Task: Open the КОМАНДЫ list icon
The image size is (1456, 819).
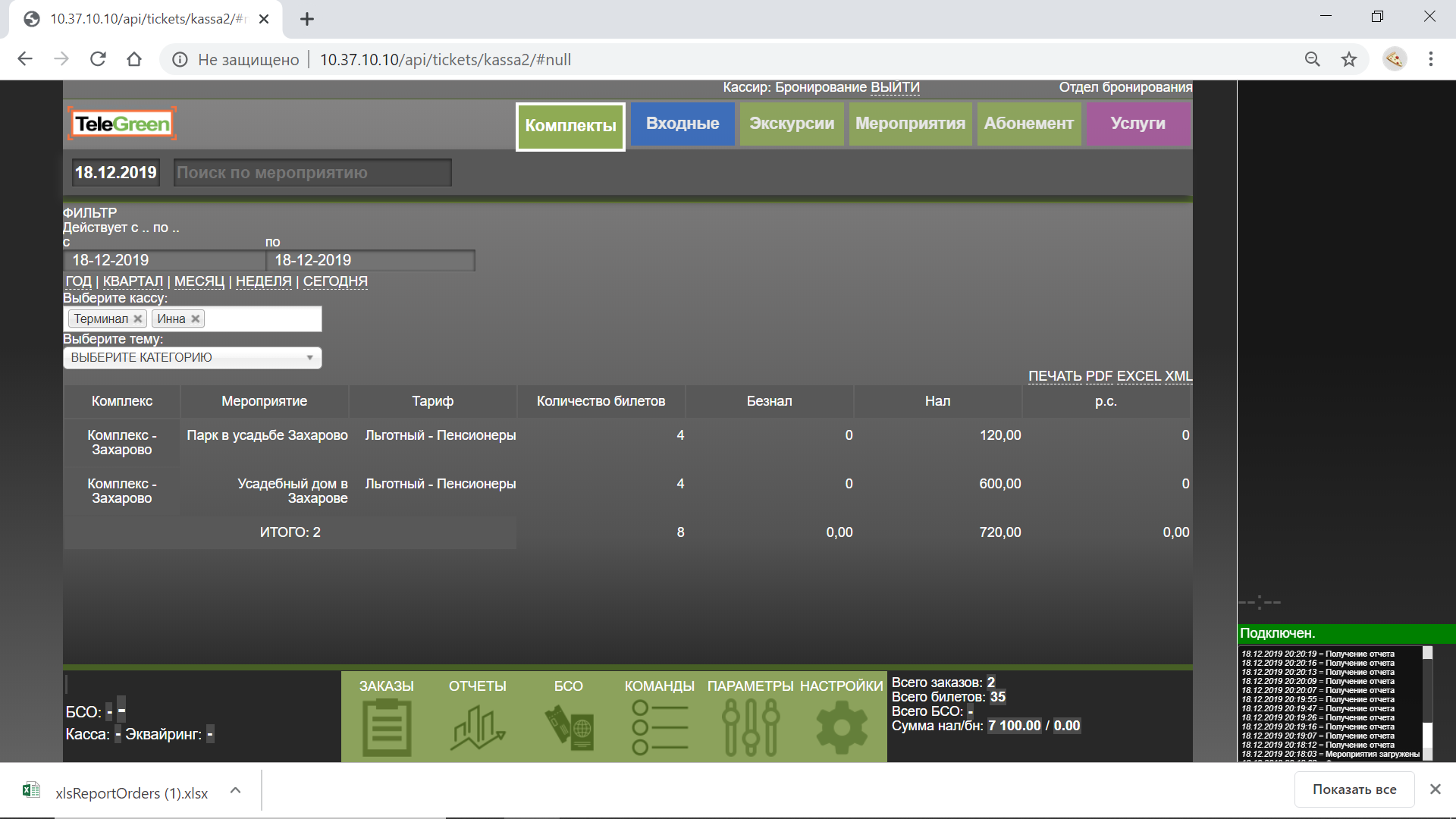Action: 659,726
